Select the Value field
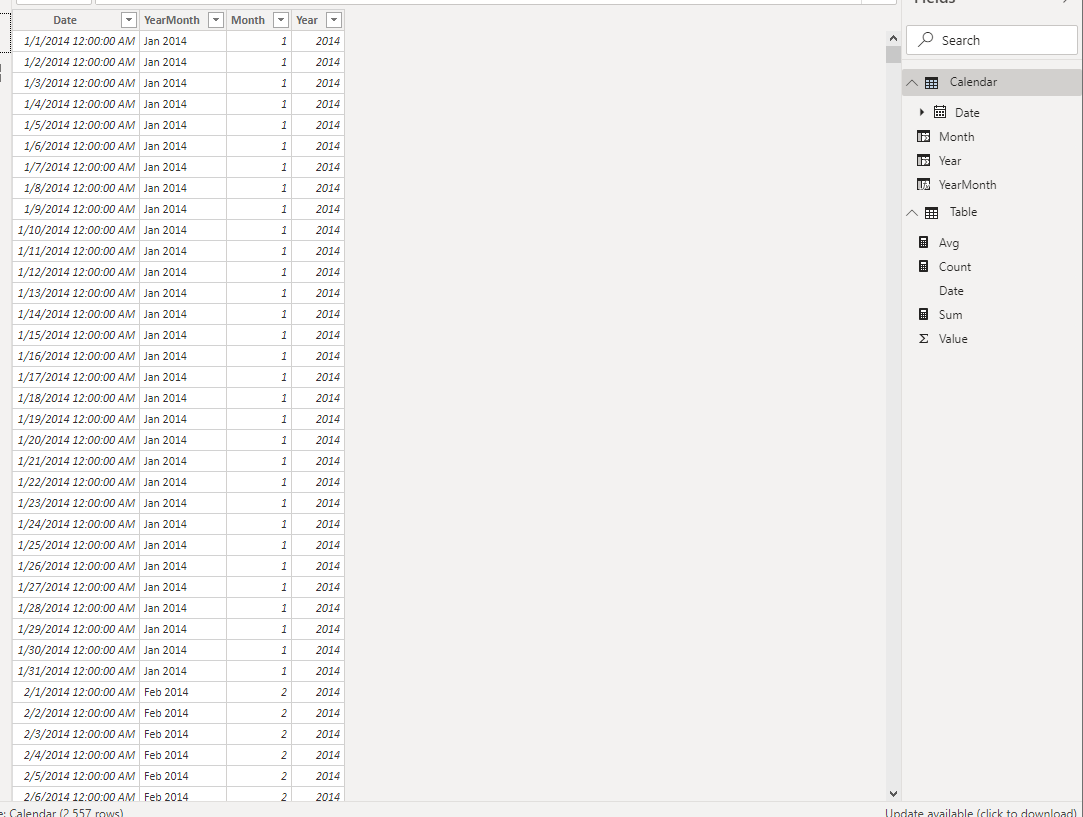1083x817 pixels. pyautogui.click(x=953, y=339)
